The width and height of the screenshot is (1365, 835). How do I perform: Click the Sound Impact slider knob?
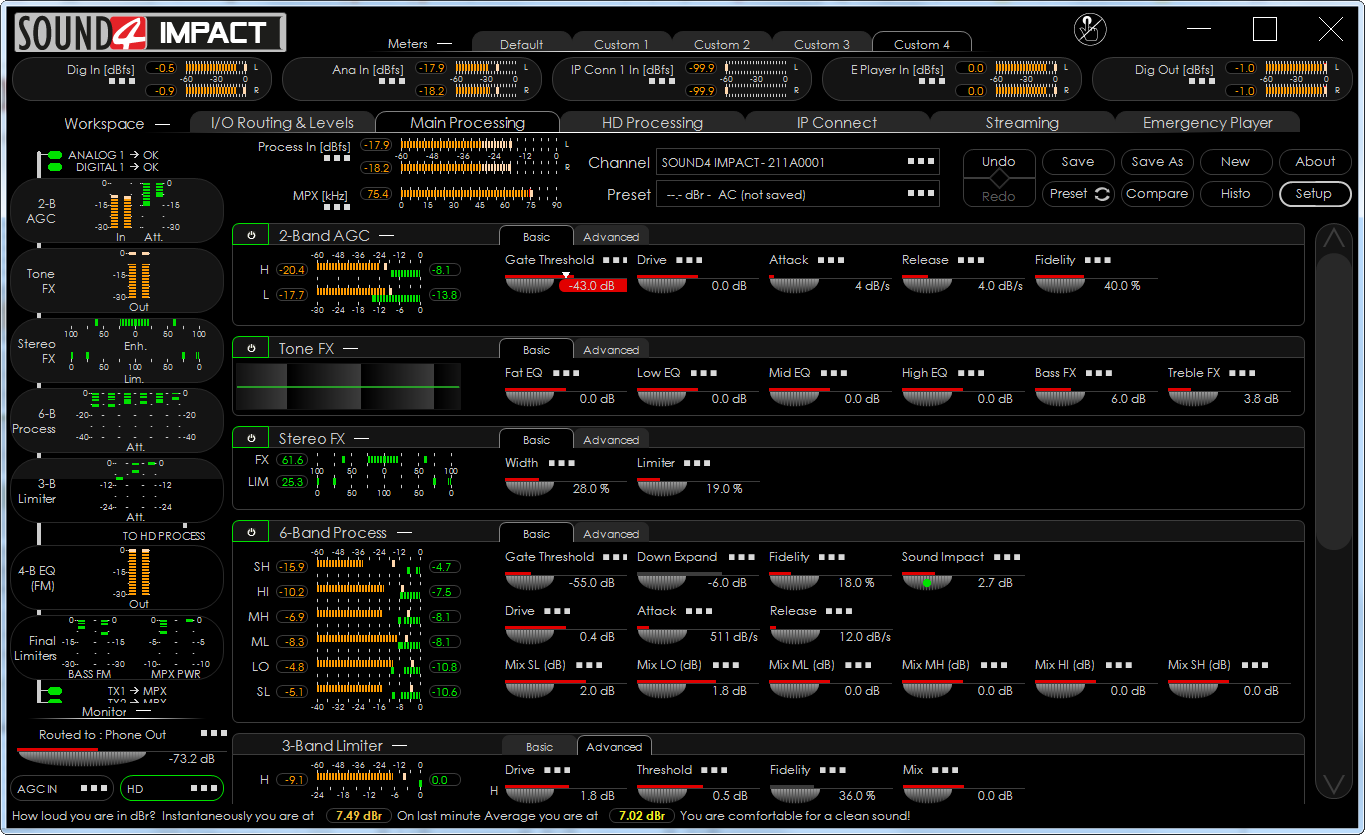[x=927, y=580]
